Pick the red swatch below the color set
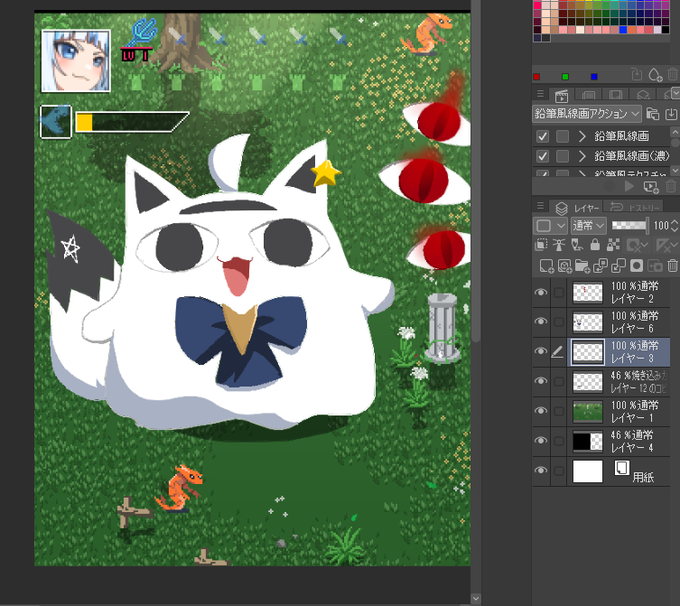Screen dimensions: 680x606 (536, 77)
